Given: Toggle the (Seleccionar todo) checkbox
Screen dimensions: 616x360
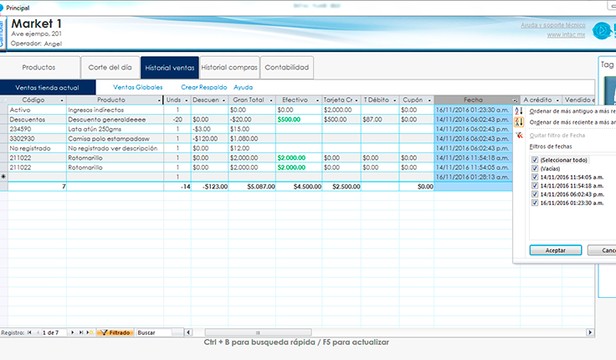Looking at the screenshot, I should [x=534, y=160].
